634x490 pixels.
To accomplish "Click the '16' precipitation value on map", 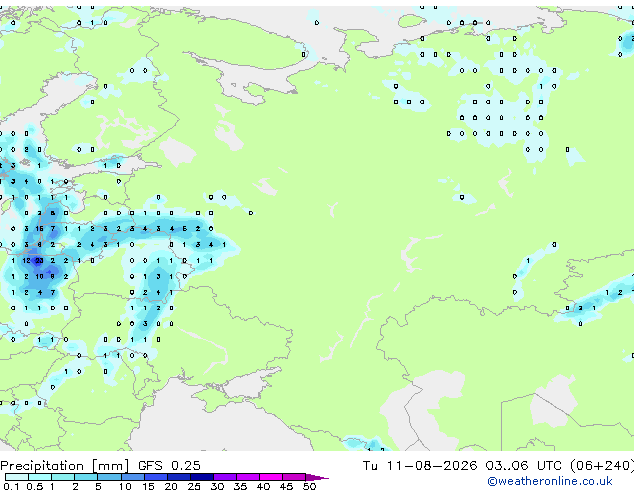I will tap(39, 229).
